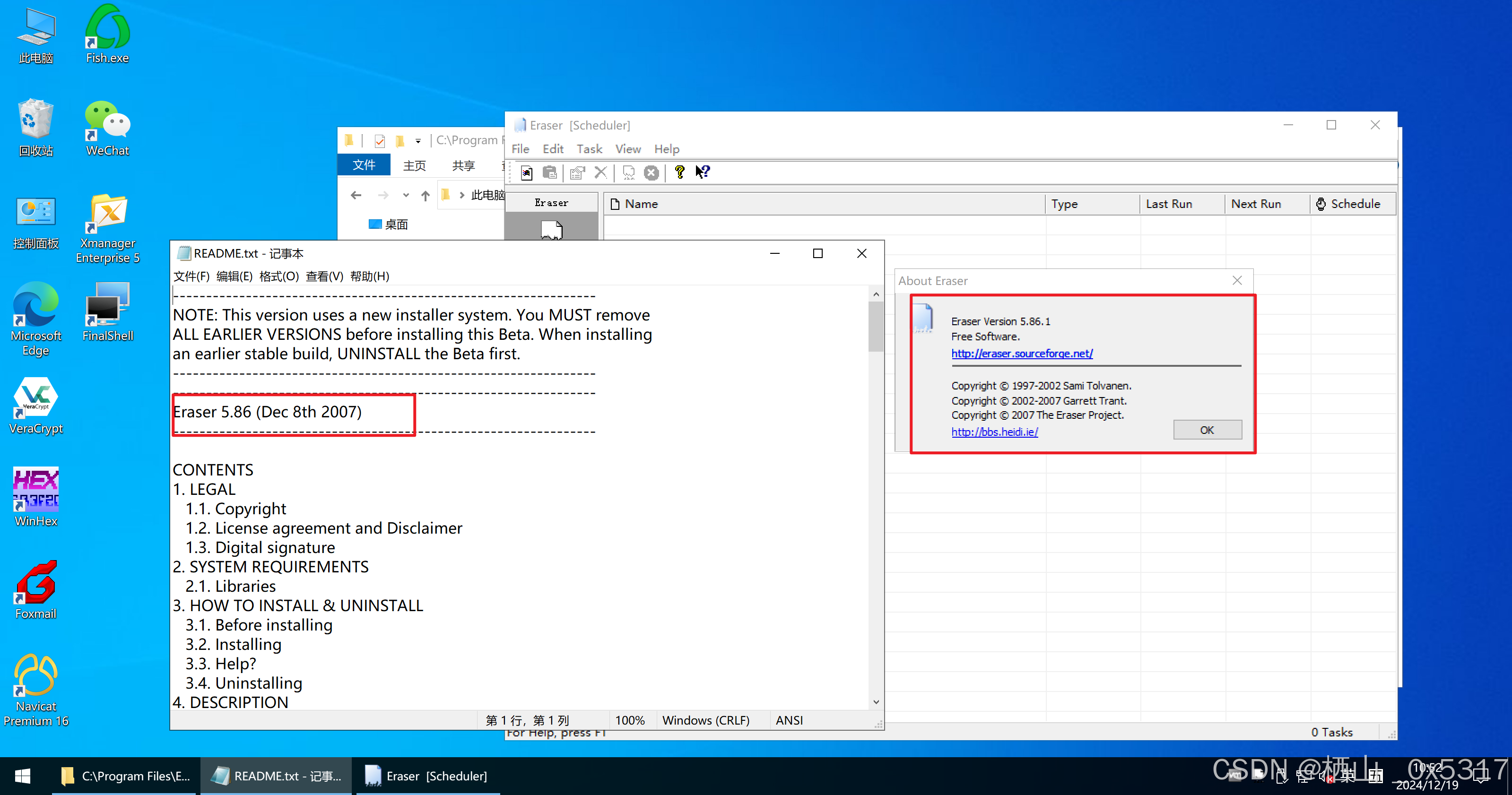The height and width of the screenshot is (795, 1512).
Task: Expand the breadcrumb chevron before 此电脑
Action: 462,195
